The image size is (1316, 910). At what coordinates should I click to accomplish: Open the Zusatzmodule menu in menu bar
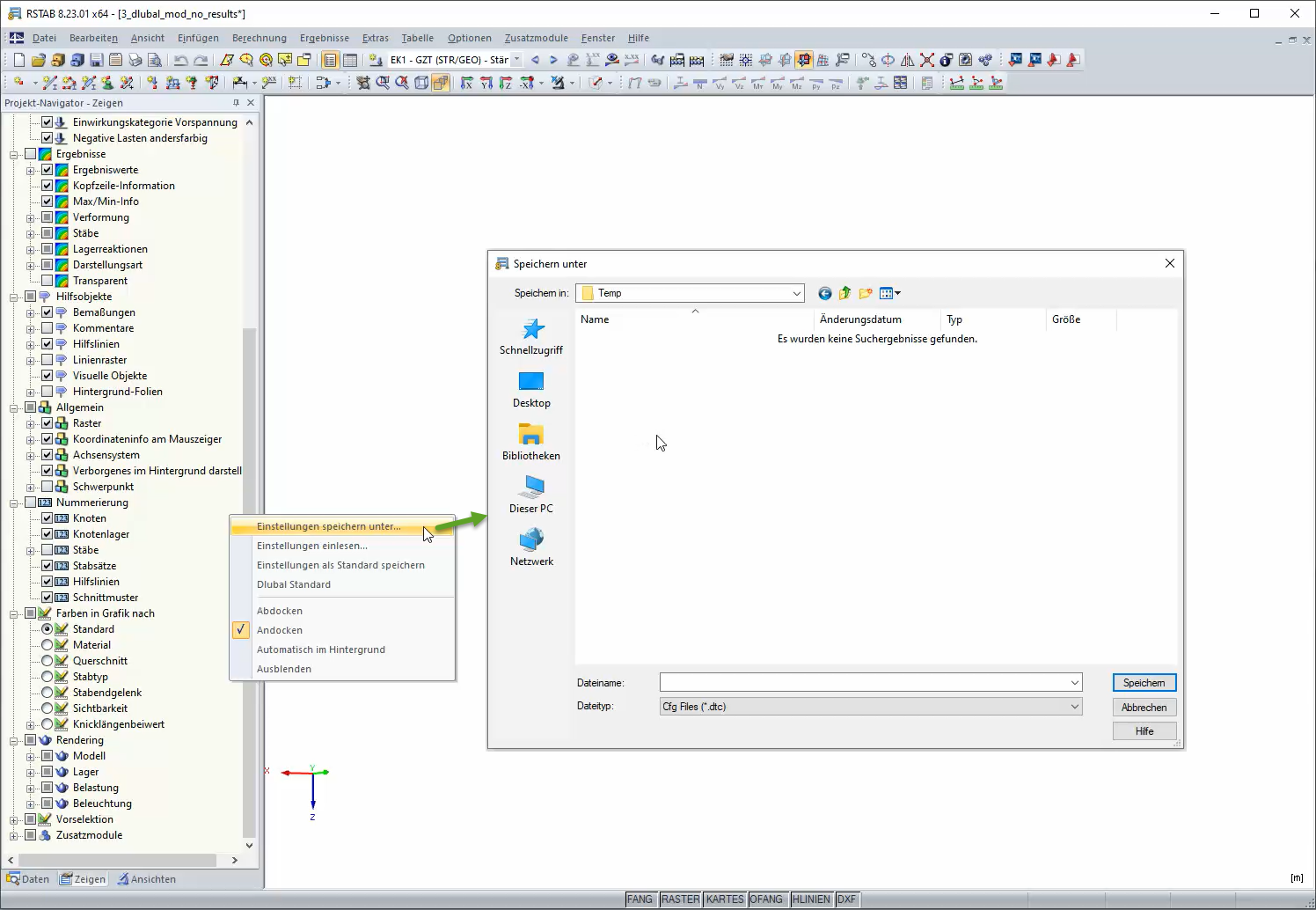[537, 38]
